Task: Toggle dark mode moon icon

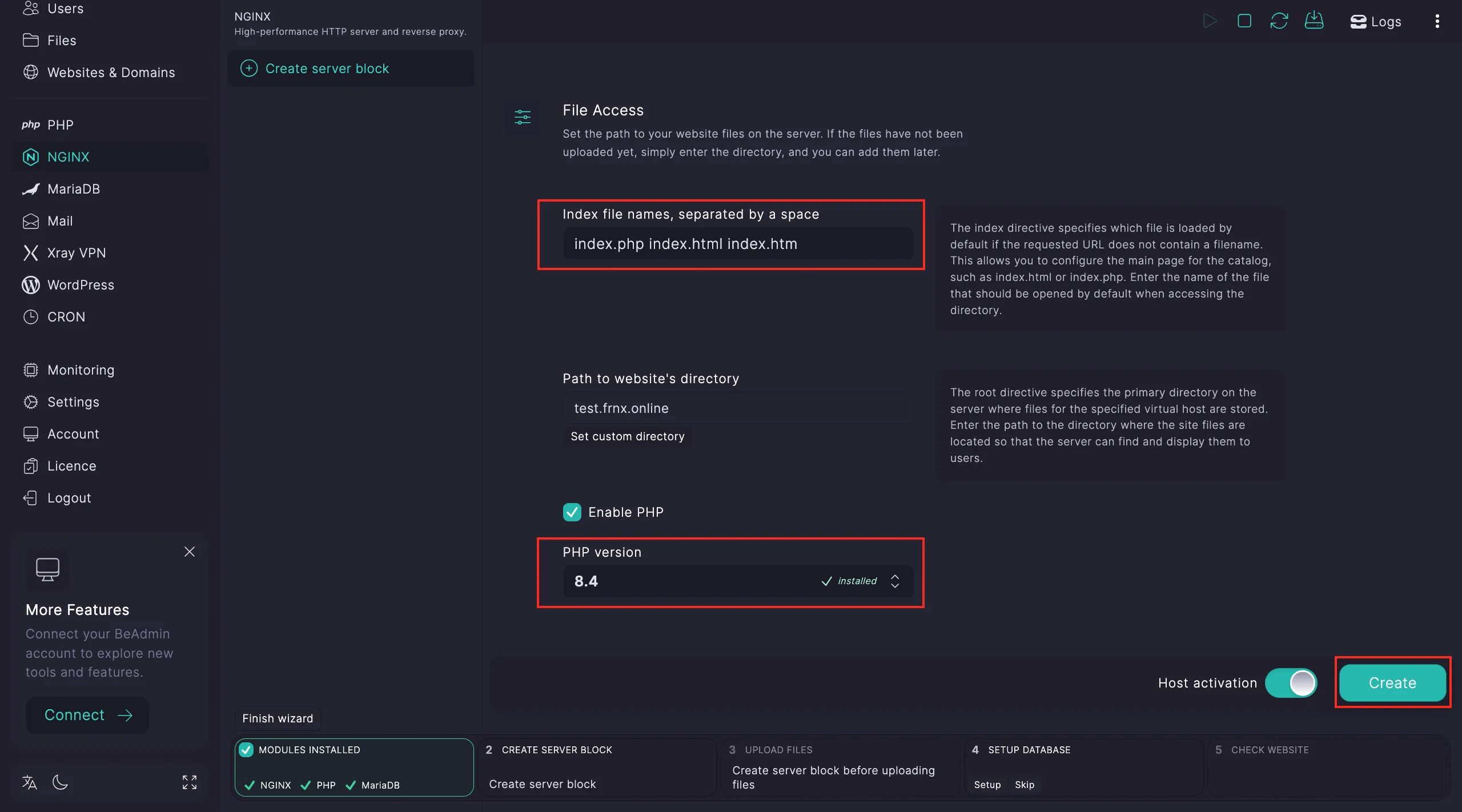Action: tap(60, 782)
